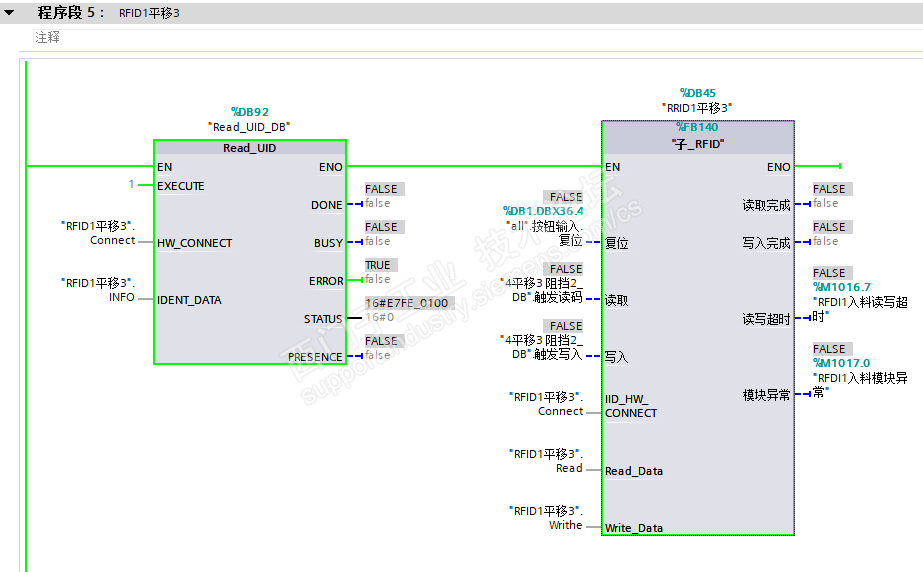The image size is (923, 572).
Task: Select IDENT_DATA input pin
Action: pyautogui.click(x=189, y=300)
